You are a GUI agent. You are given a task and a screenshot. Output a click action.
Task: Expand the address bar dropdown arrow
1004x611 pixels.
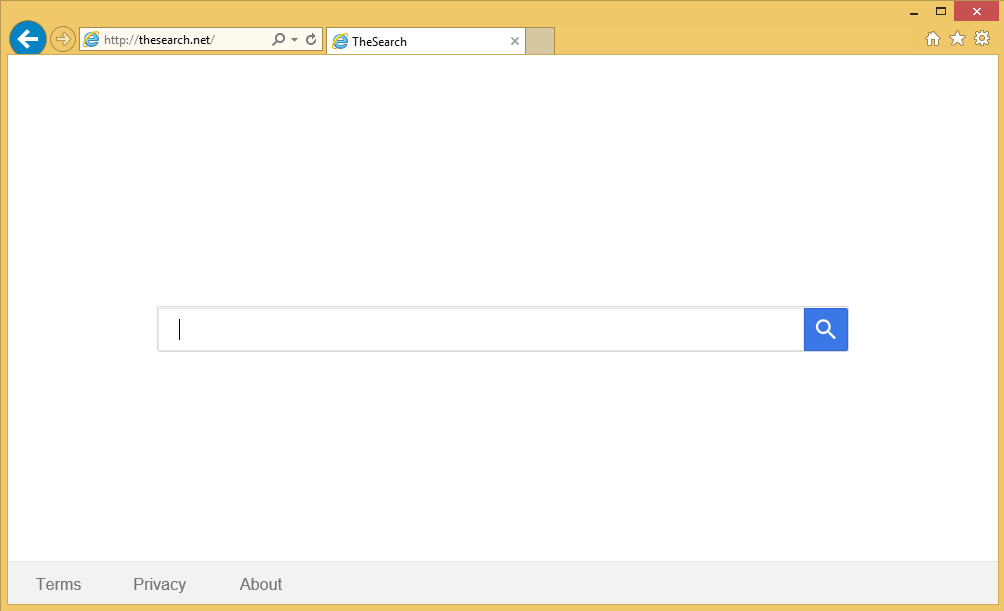(x=295, y=40)
